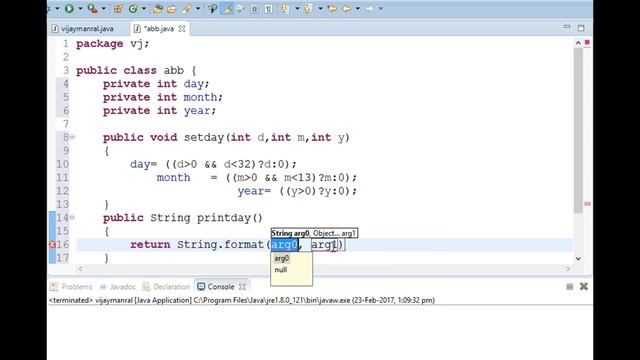Open the Back history dropdown arrow
Screen dimensions: 640x360
pos(358,9)
